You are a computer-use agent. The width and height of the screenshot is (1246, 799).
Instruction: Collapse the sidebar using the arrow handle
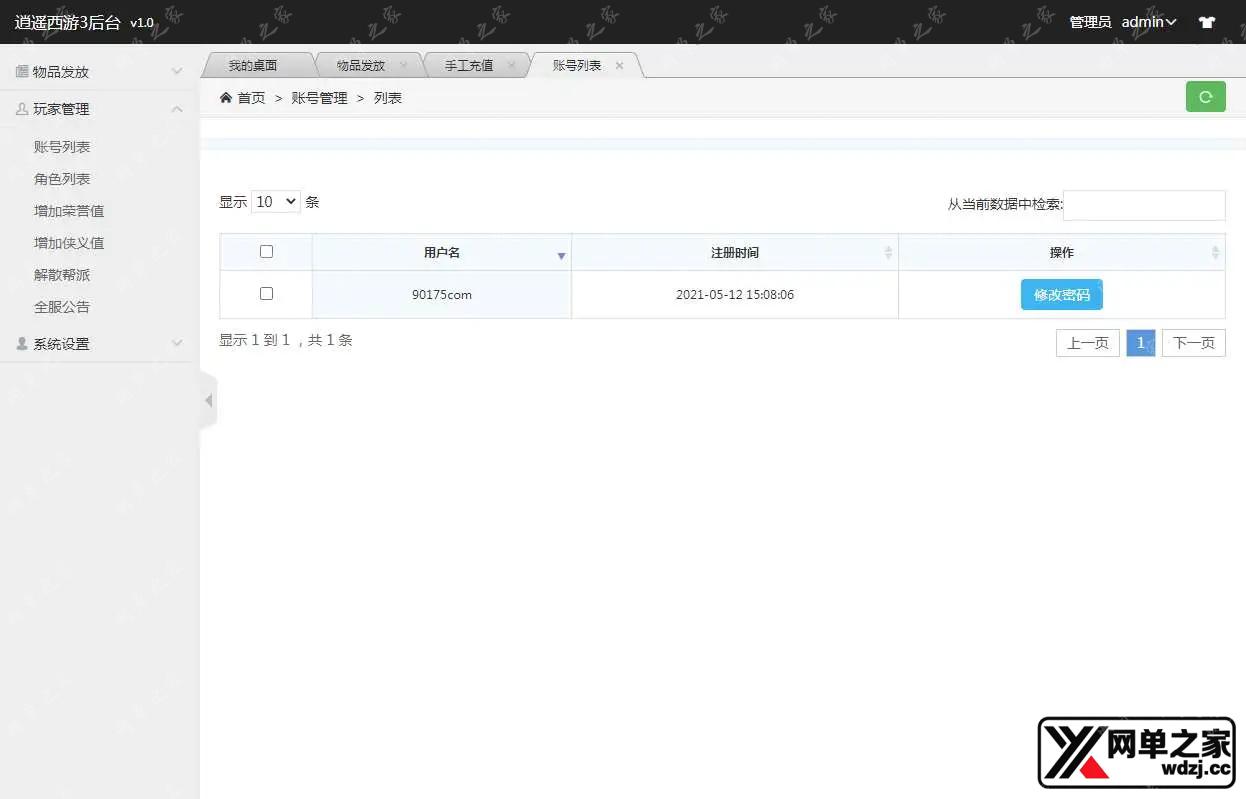click(x=208, y=400)
